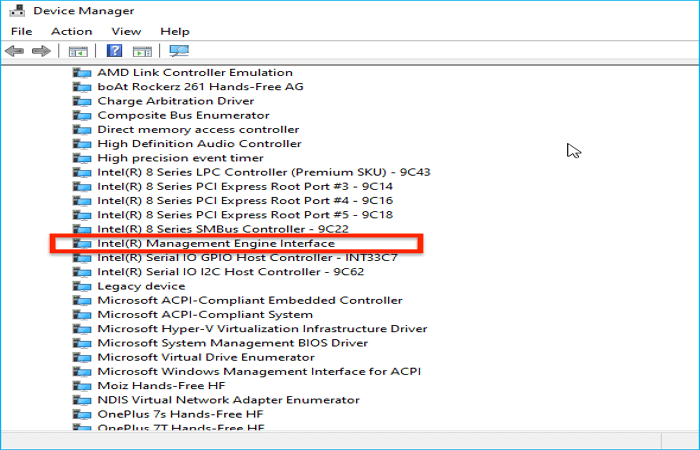Click the Device Manager title bar icon
This screenshot has height=450, width=700.
pos(15,10)
